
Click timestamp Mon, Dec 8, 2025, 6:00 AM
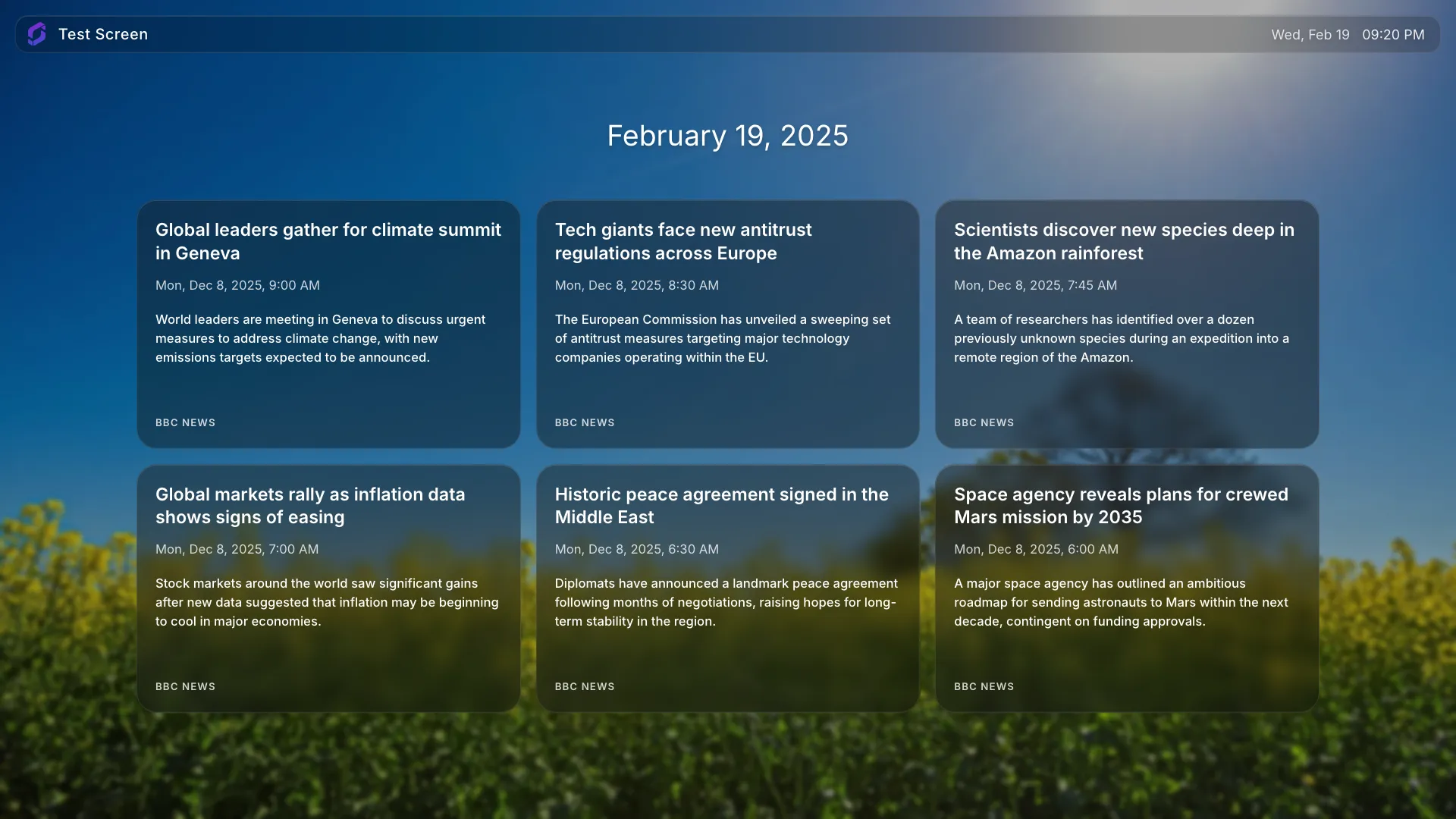[1036, 549]
